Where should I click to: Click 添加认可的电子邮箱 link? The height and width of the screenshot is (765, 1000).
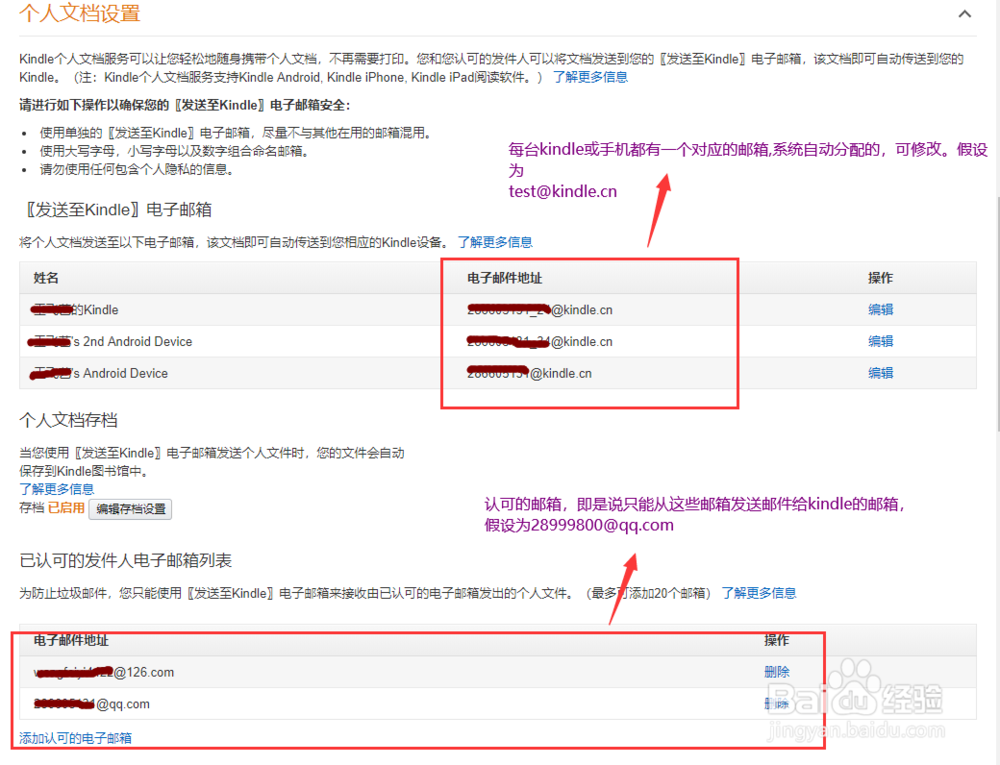click(x=75, y=738)
